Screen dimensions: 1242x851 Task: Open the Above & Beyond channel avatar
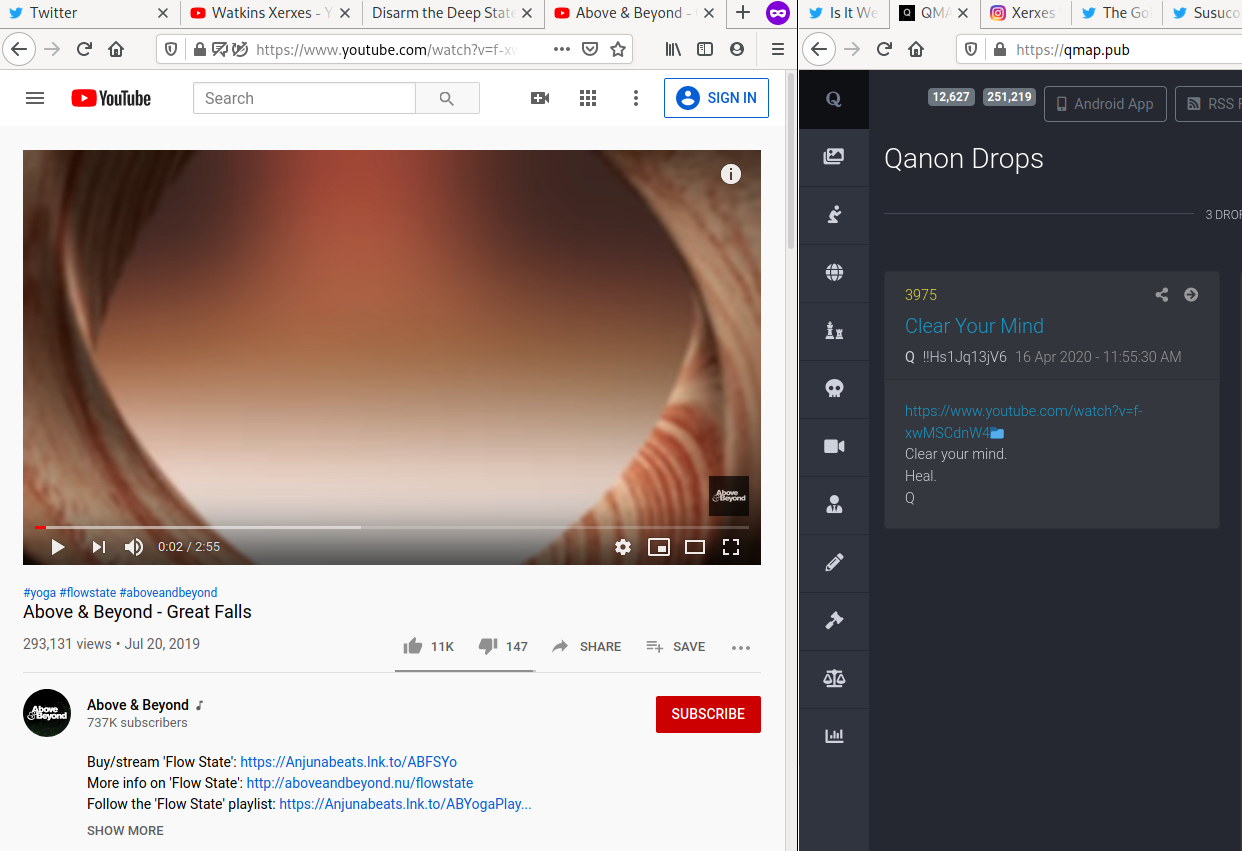(47, 713)
